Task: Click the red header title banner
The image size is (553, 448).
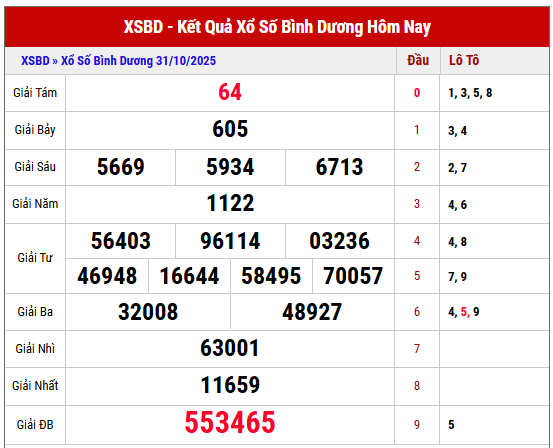Action: point(277,27)
